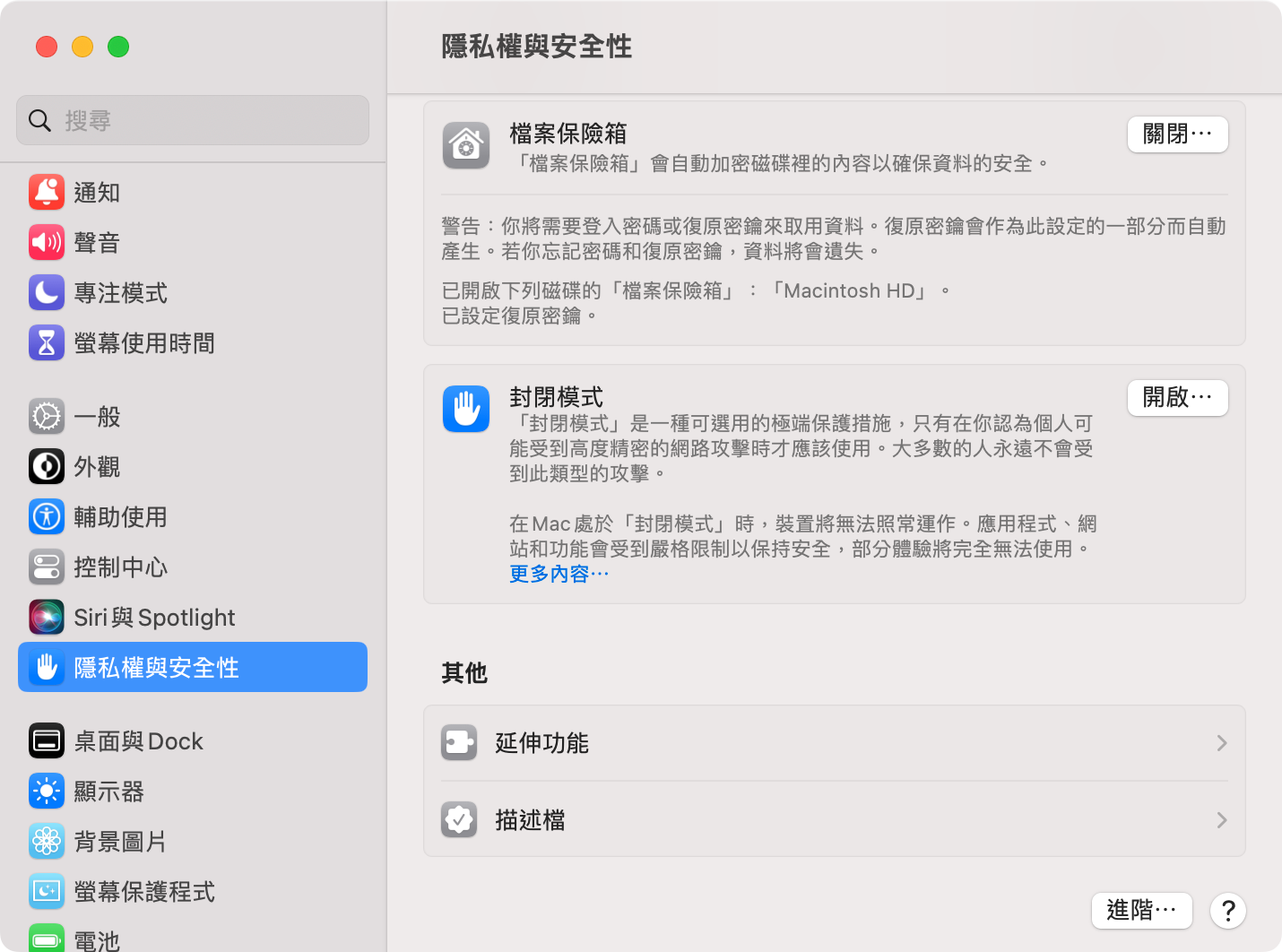1282x952 pixels.
Task: Select 外觀 in the sidebar
Action: (x=97, y=467)
